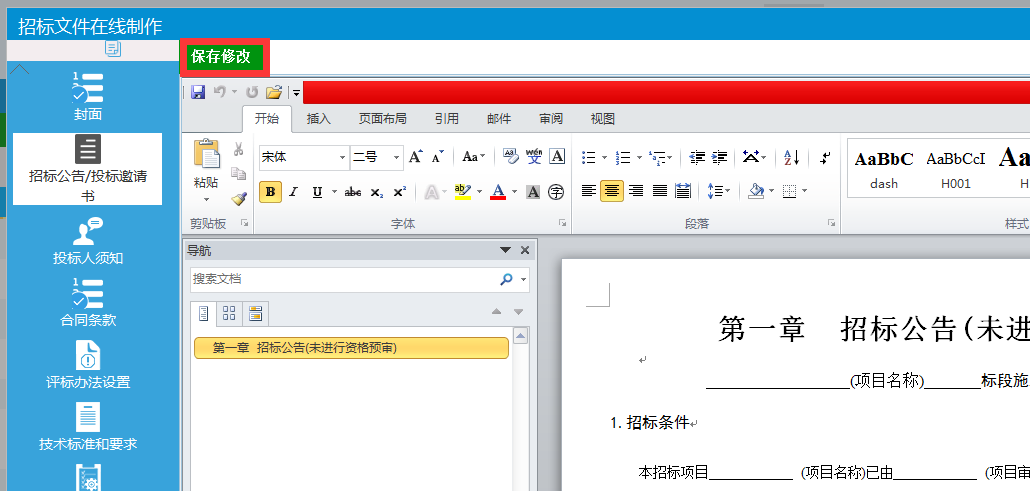Insert enclosed character with circled 字 icon
Image resolution: width=1030 pixels, height=491 pixels.
556,192
